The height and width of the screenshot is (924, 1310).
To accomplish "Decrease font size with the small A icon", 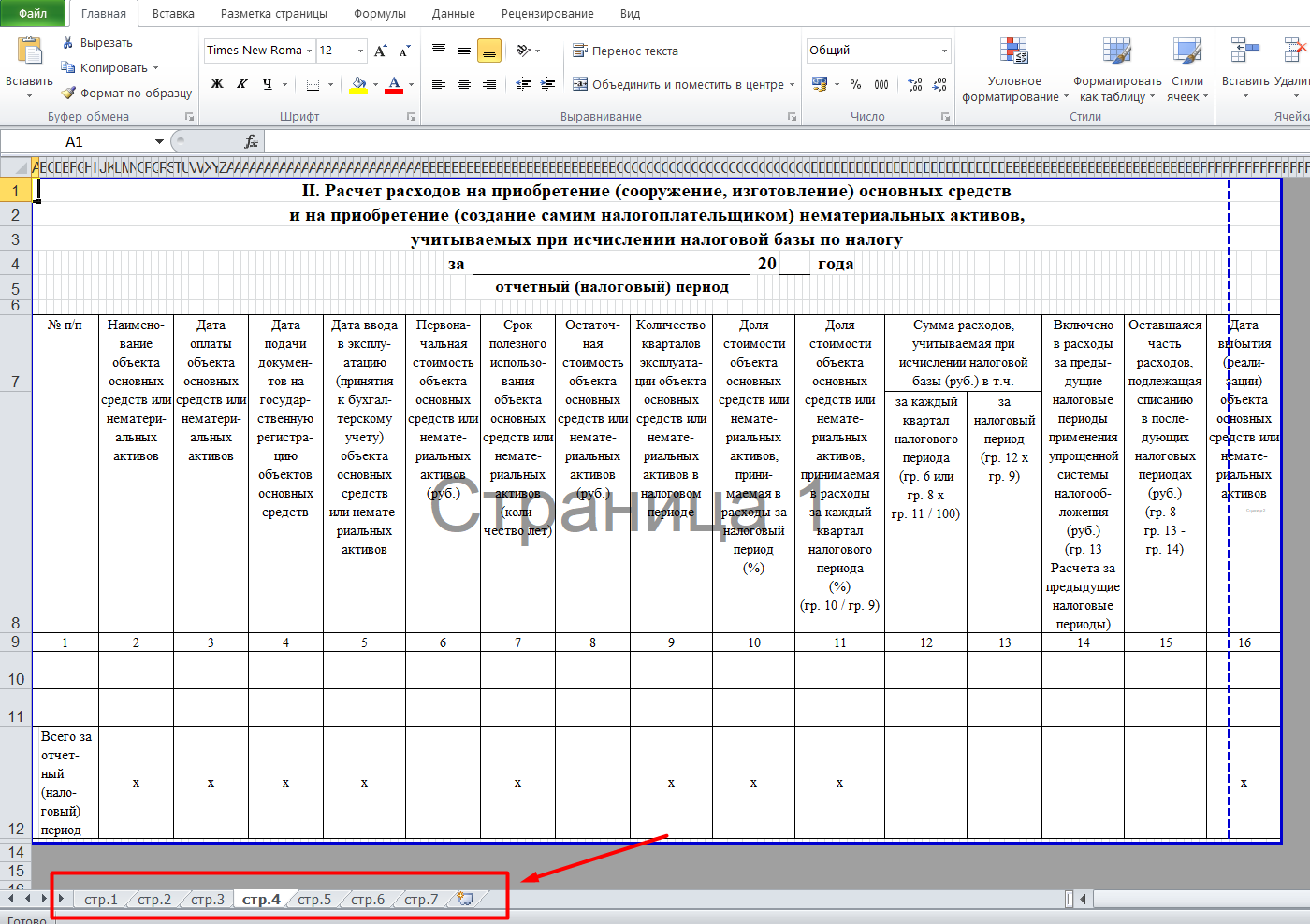I will click(404, 51).
